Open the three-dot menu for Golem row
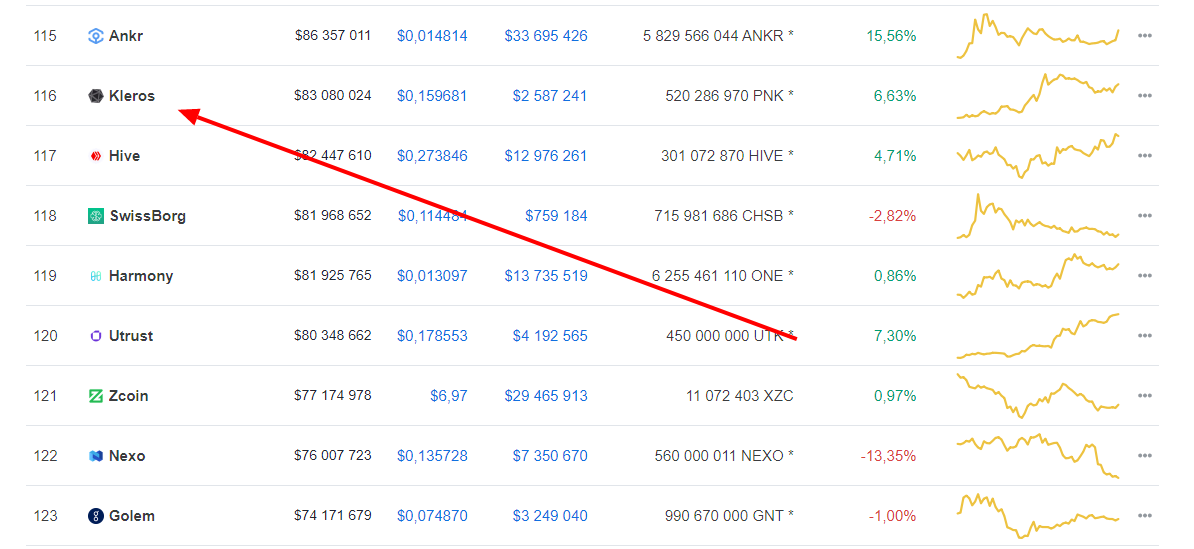 (x=1145, y=516)
